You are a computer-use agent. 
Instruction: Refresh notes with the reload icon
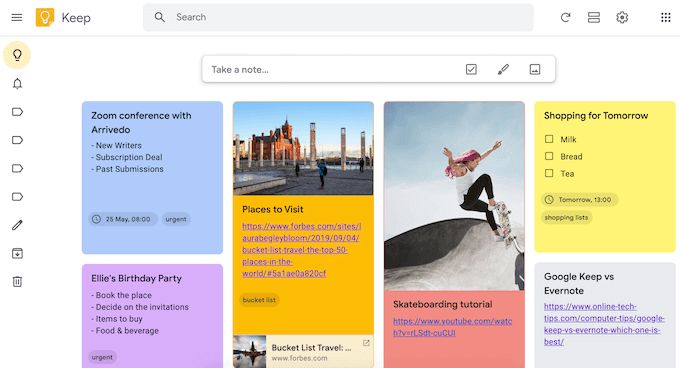(x=565, y=17)
